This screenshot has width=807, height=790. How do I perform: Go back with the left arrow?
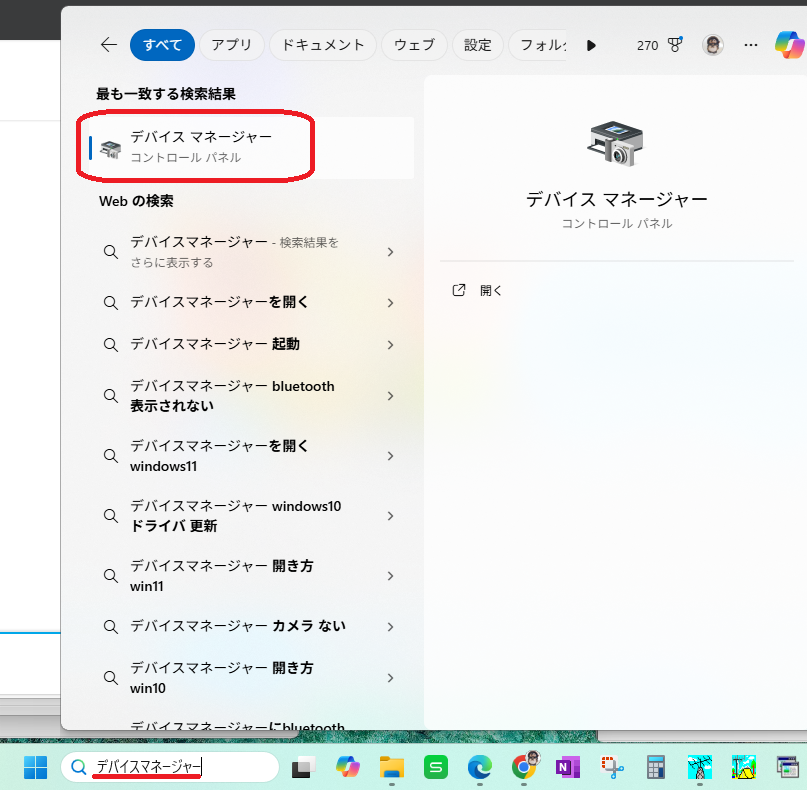point(109,45)
